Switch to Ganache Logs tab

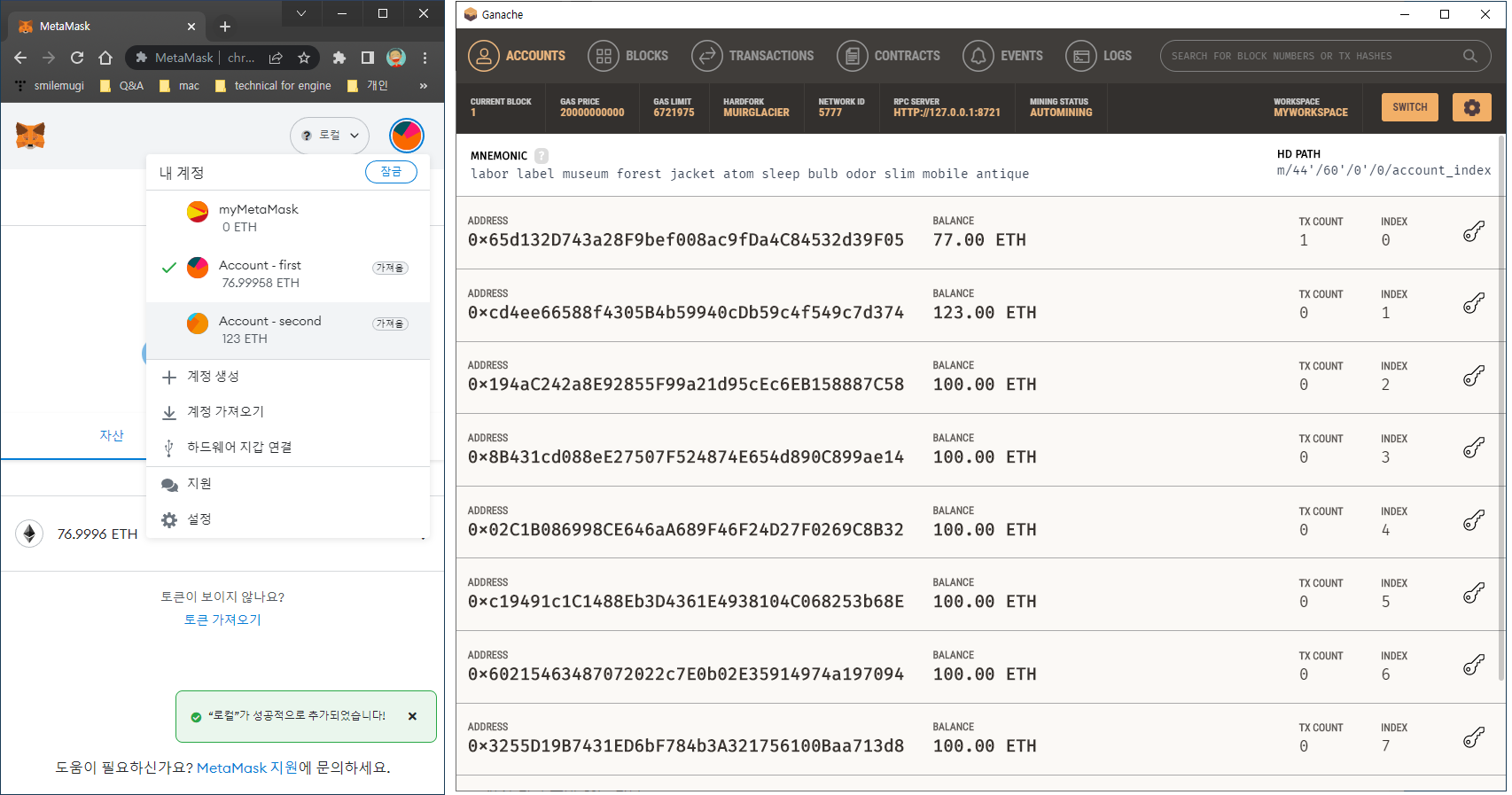pos(1098,56)
